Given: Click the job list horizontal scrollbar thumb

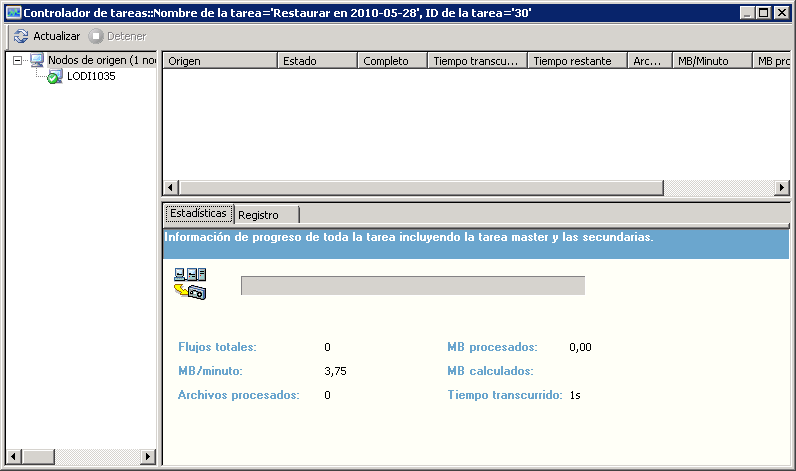Looking at the screenshot, I should coord(421,188).
